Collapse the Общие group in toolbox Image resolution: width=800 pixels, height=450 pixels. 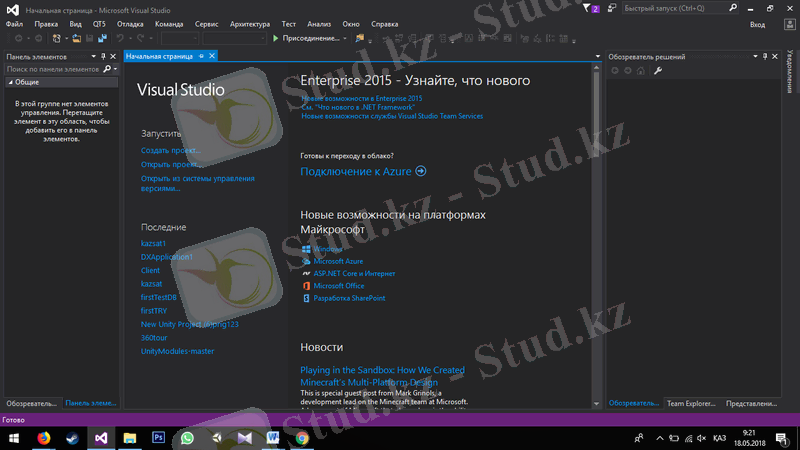click(x=8, y=82)
